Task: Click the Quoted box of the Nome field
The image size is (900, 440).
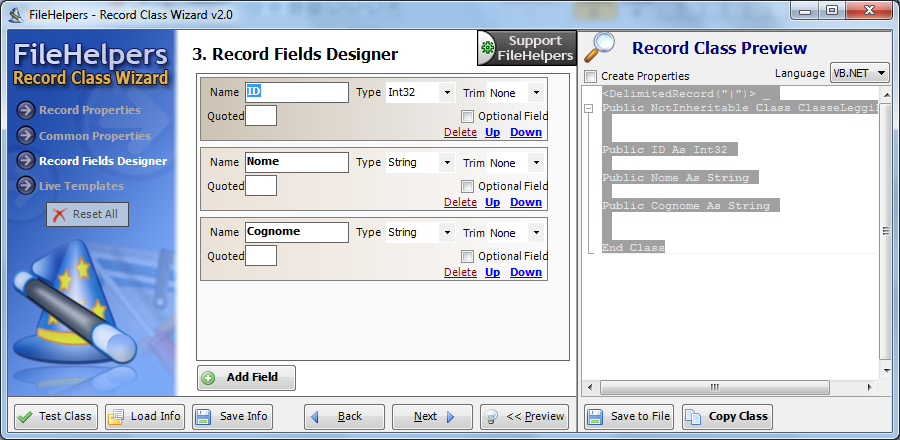Action: point(261,186)
